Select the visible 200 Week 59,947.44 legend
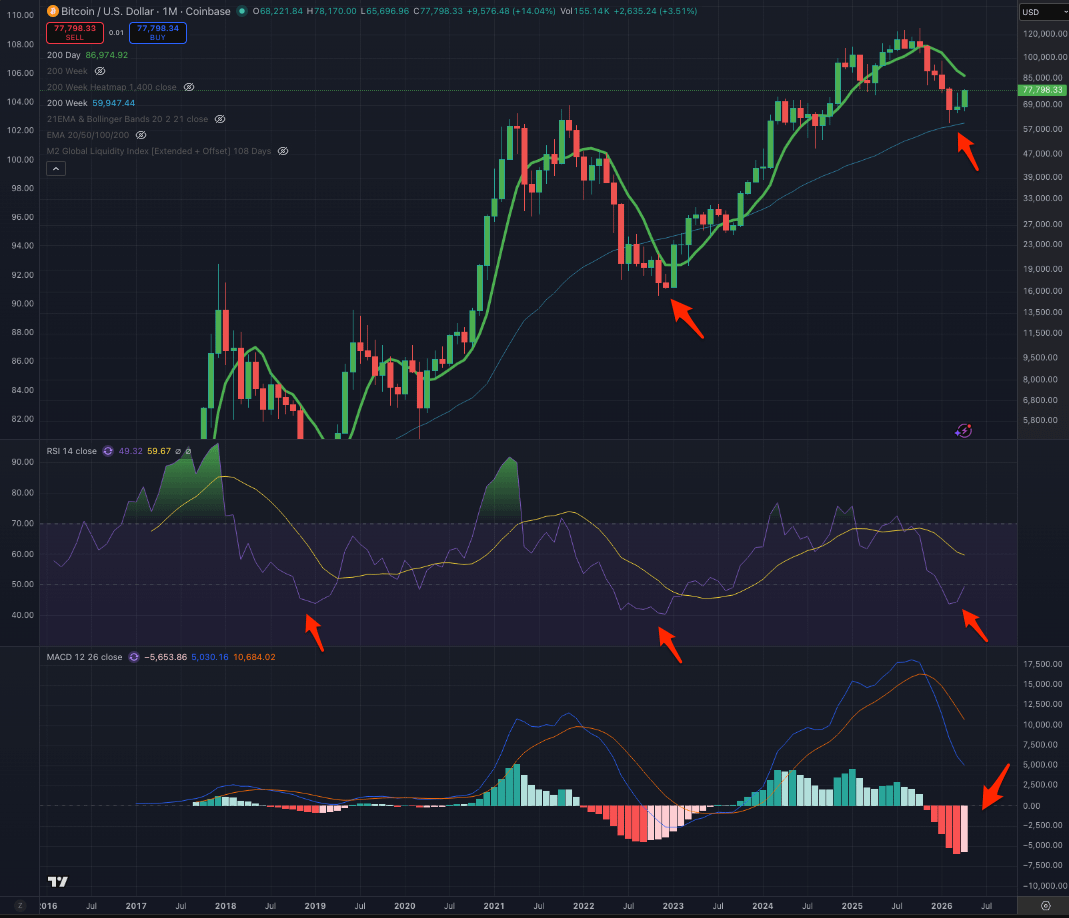Screen dimensions: 1069x918 coord(91,103)
